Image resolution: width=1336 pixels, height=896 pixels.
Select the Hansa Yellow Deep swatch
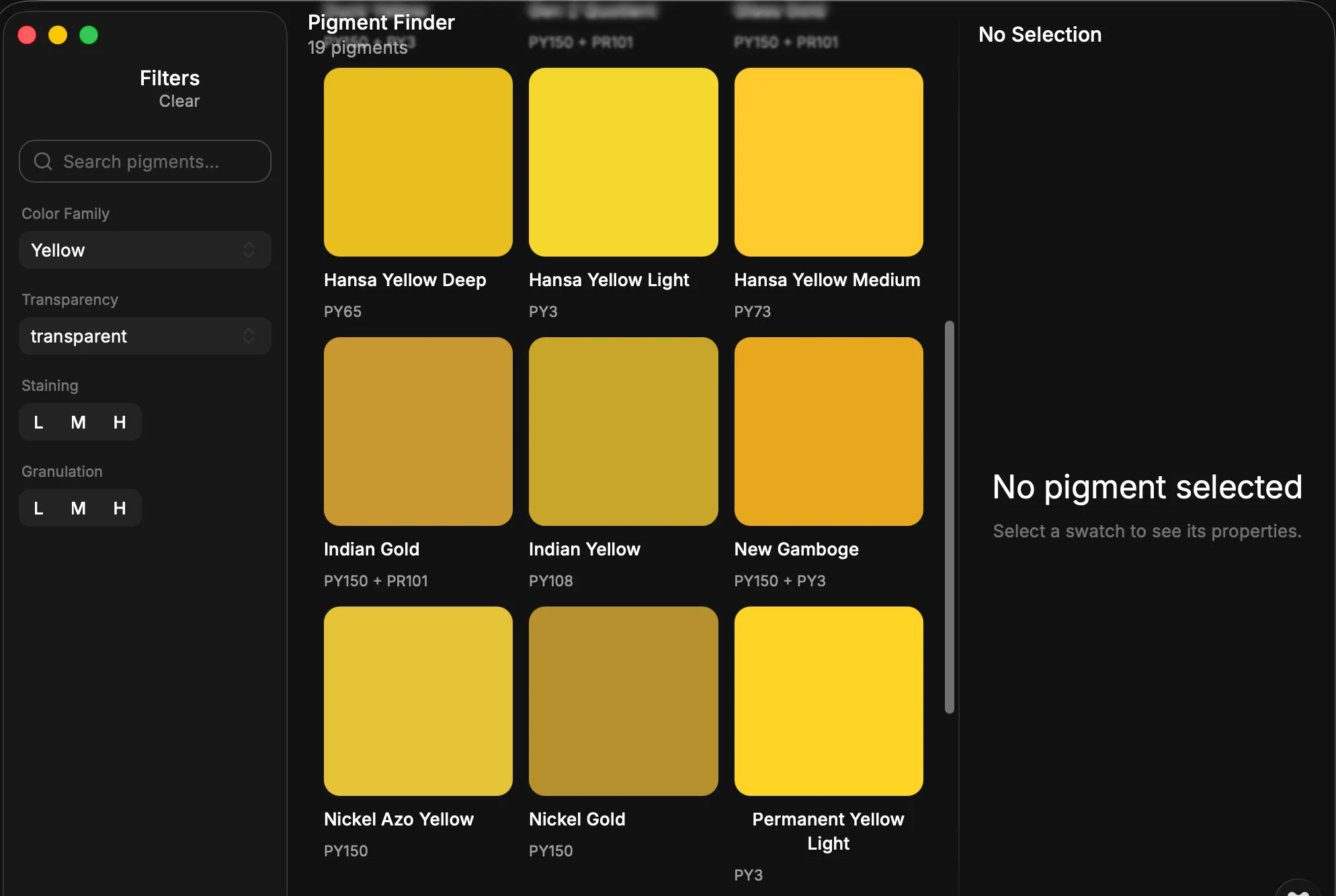[x=418, y=162]
